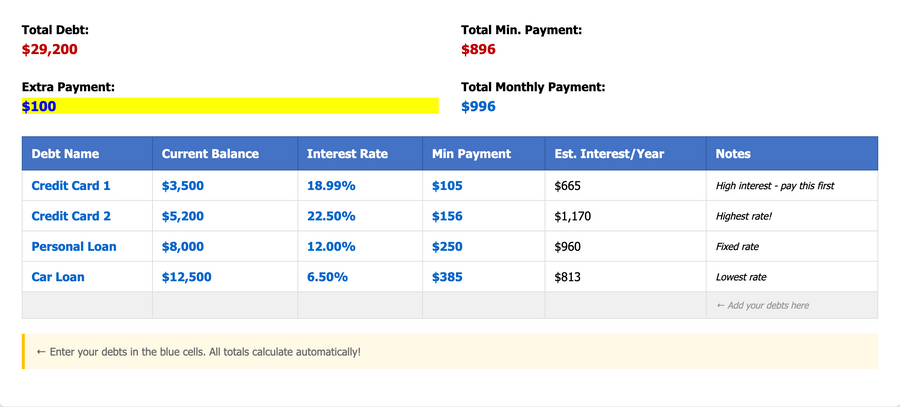Select the $250 min payment cell
900x407 pixels.
(484, 247)
